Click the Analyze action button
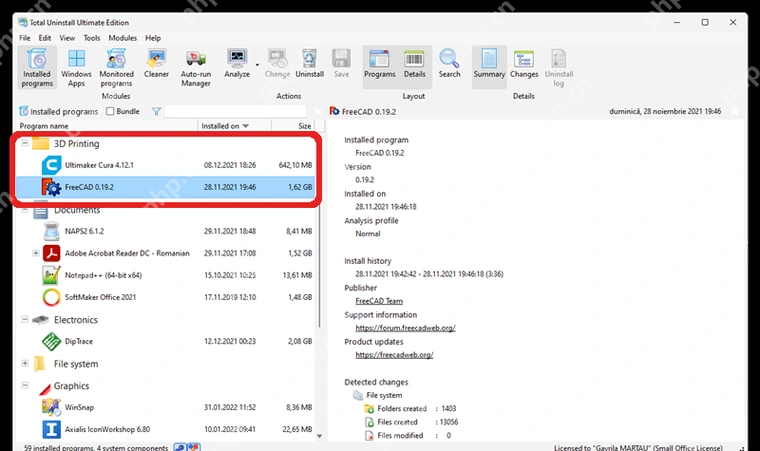The width and height of the screenshot is (760, 451). coord(237,64)
